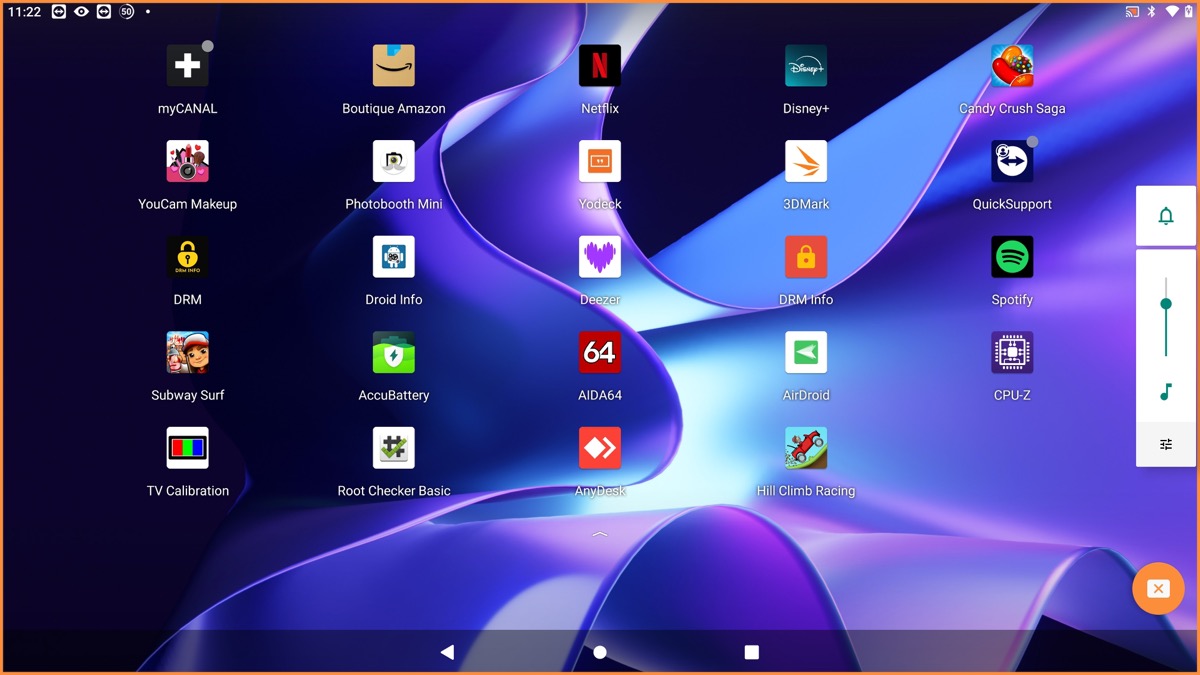Tap the eye icon in status bar
Viewport: 1200px width, 675px height.
point(82,12)
